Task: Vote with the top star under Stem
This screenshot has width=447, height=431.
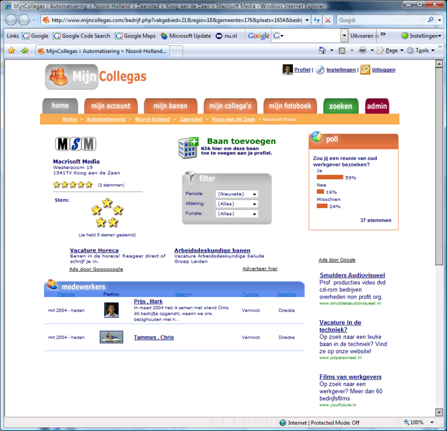Action: click(x=107, y=203)
